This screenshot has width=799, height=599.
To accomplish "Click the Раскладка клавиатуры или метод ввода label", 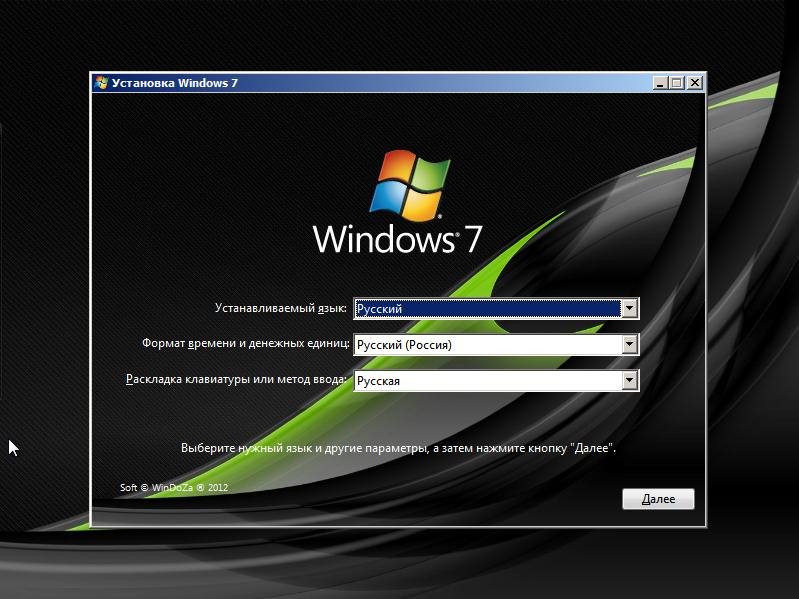I will [236, 381].
